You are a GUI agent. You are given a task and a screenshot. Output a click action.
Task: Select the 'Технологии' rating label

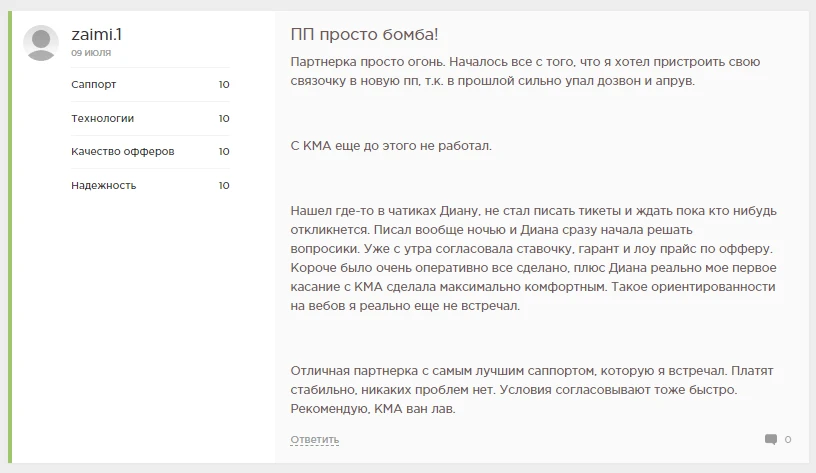[103, 118]
